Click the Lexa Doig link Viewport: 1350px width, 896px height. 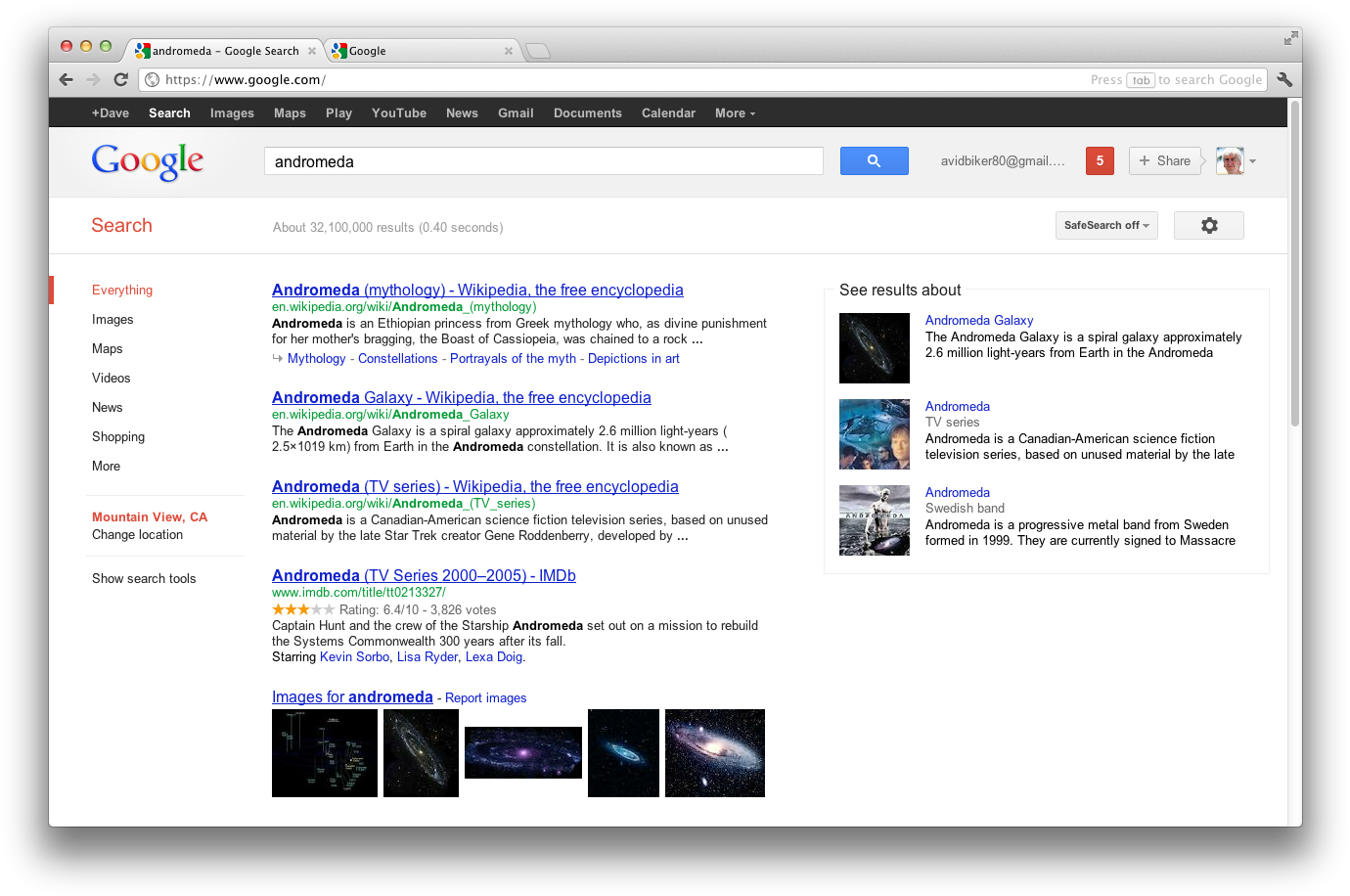click(494, 657)
